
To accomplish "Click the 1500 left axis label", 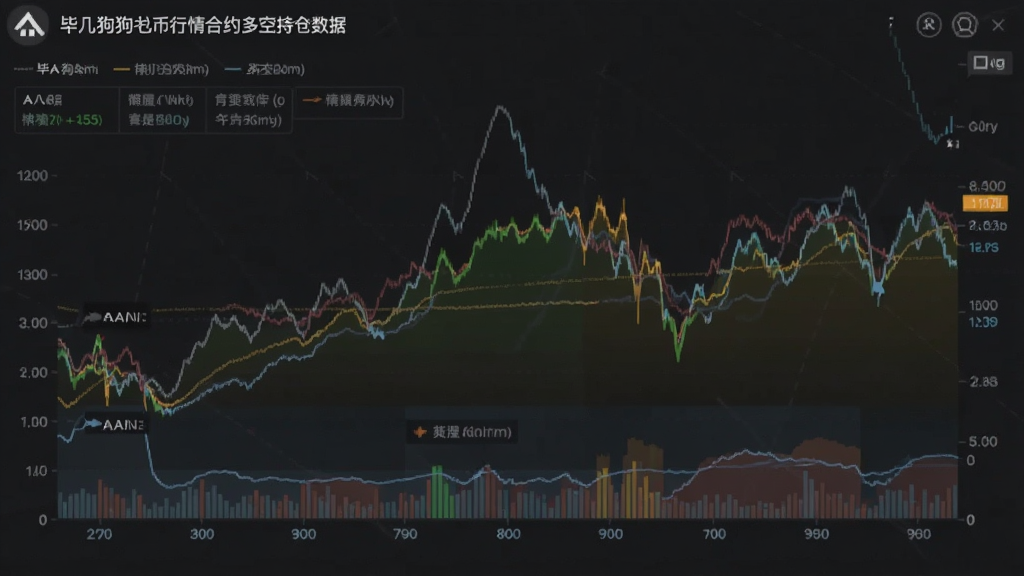I will tap(32, 225).
